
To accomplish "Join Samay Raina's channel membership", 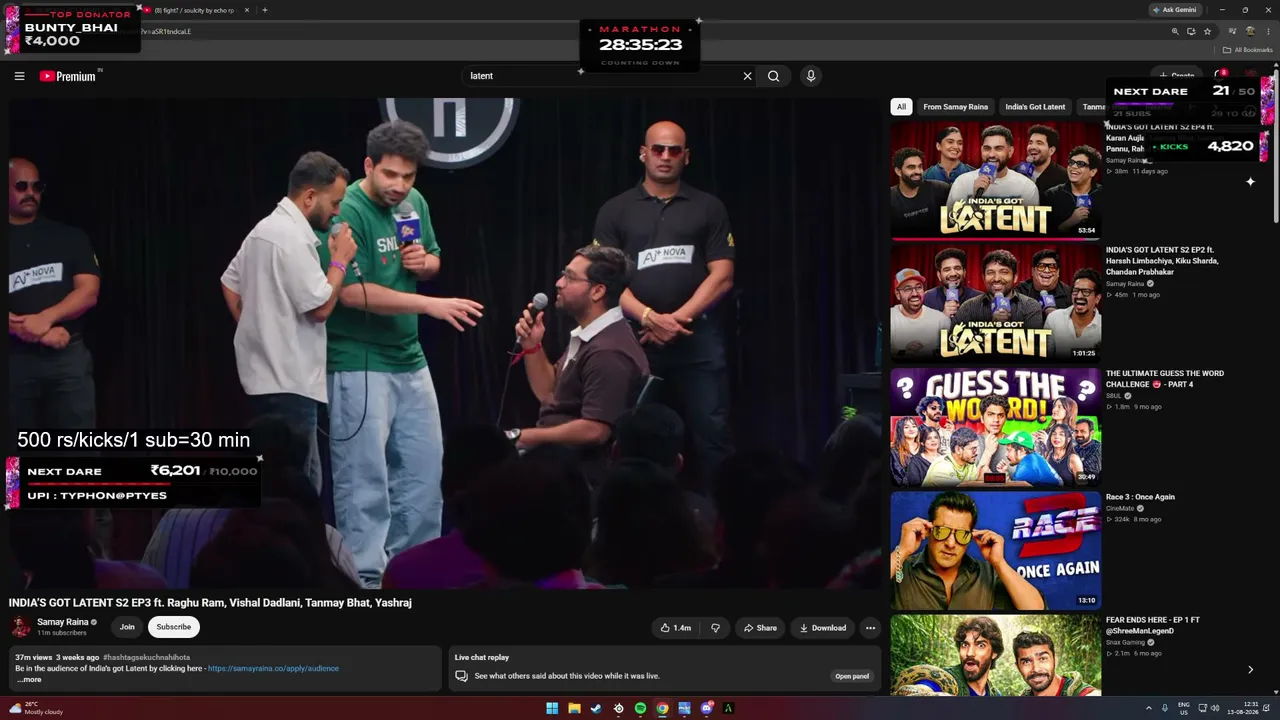I will (x=127, y=627).
